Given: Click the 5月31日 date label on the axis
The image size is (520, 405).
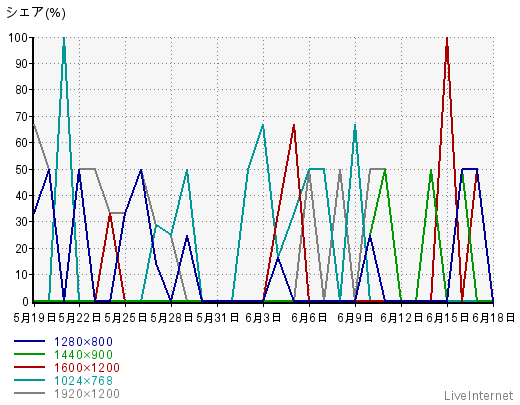Looking at the screenshot, I should (x=217, y=318).
